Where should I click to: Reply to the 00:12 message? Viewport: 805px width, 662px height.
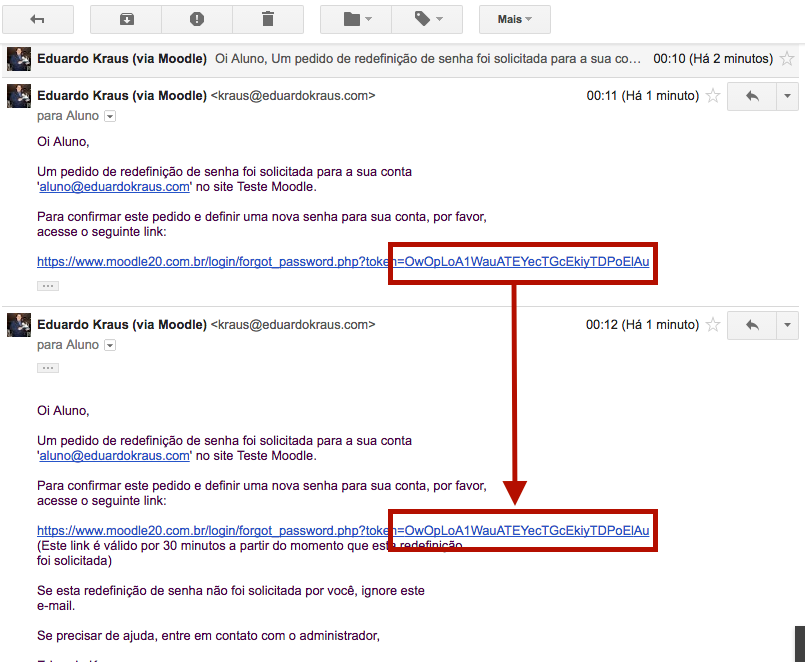(x=752, y=325)
